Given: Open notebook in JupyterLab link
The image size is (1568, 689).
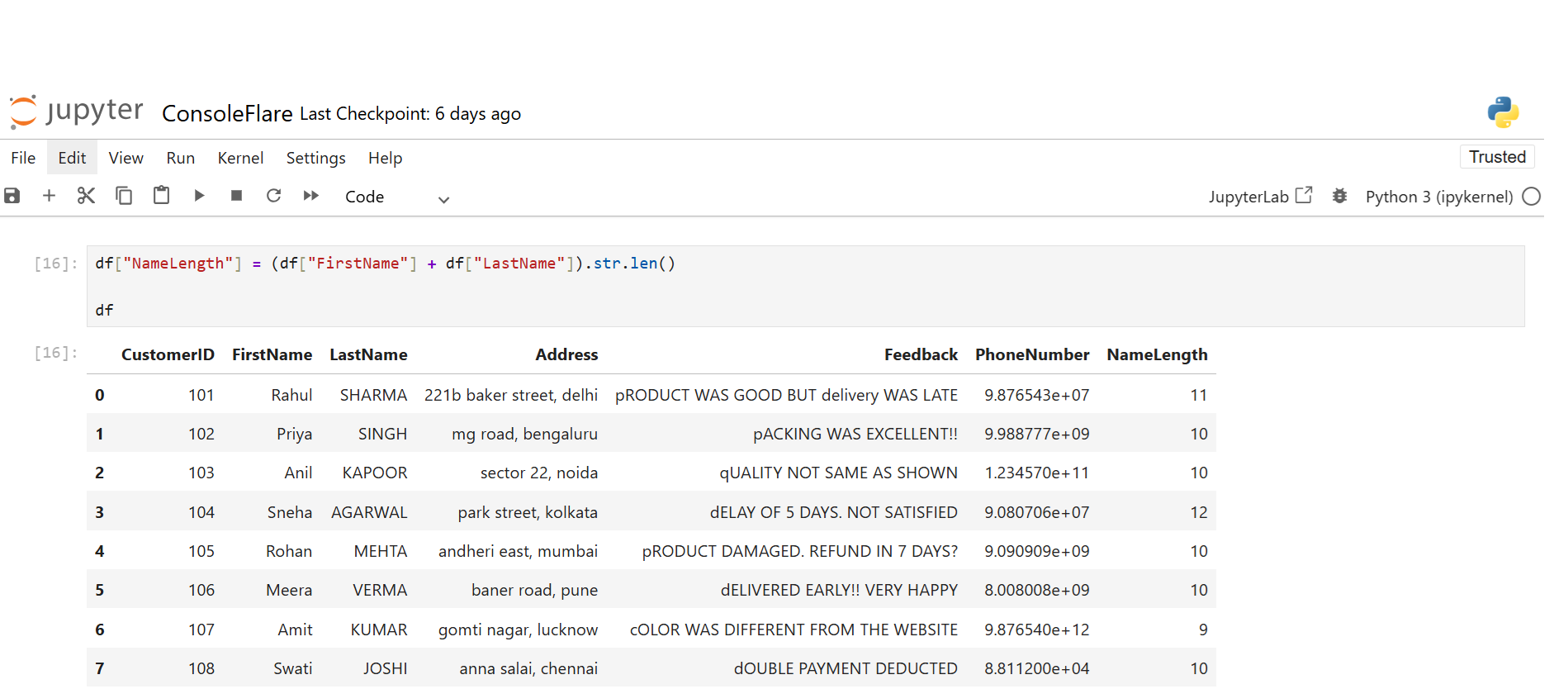Looking at the screenshot, I should tap(1260, 197).
